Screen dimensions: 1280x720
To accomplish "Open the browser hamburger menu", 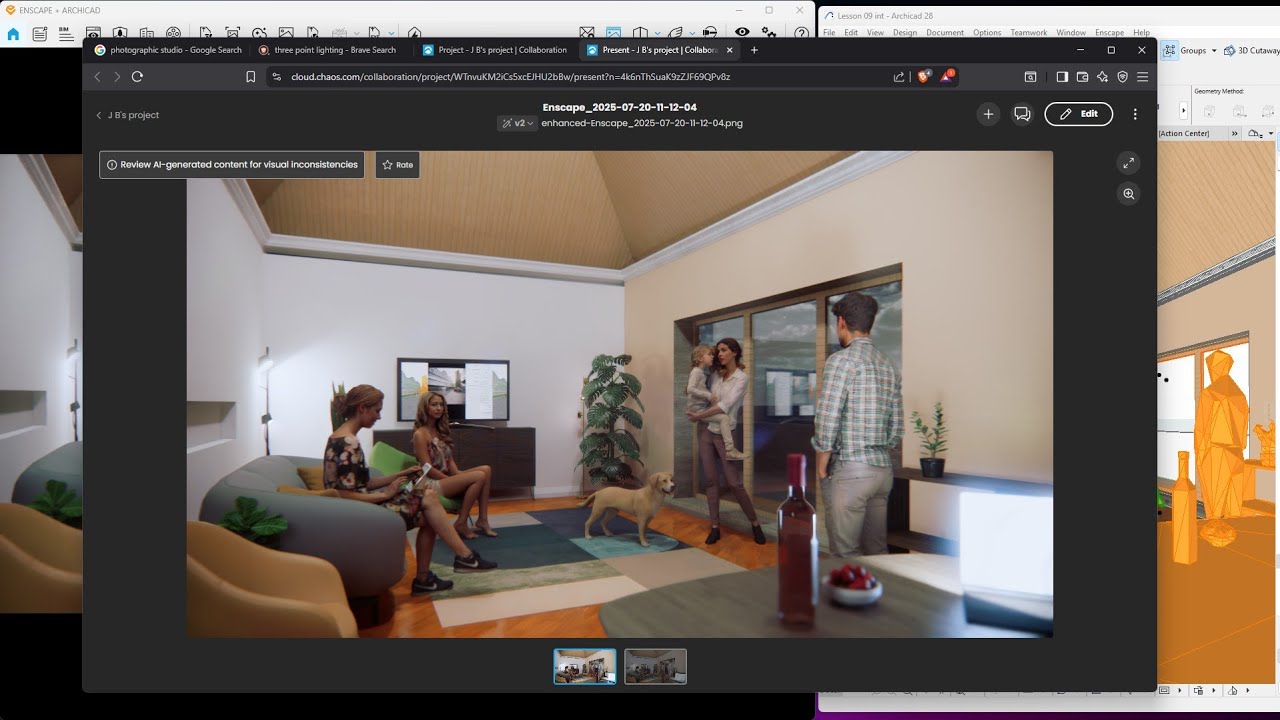I will 1142,76.
